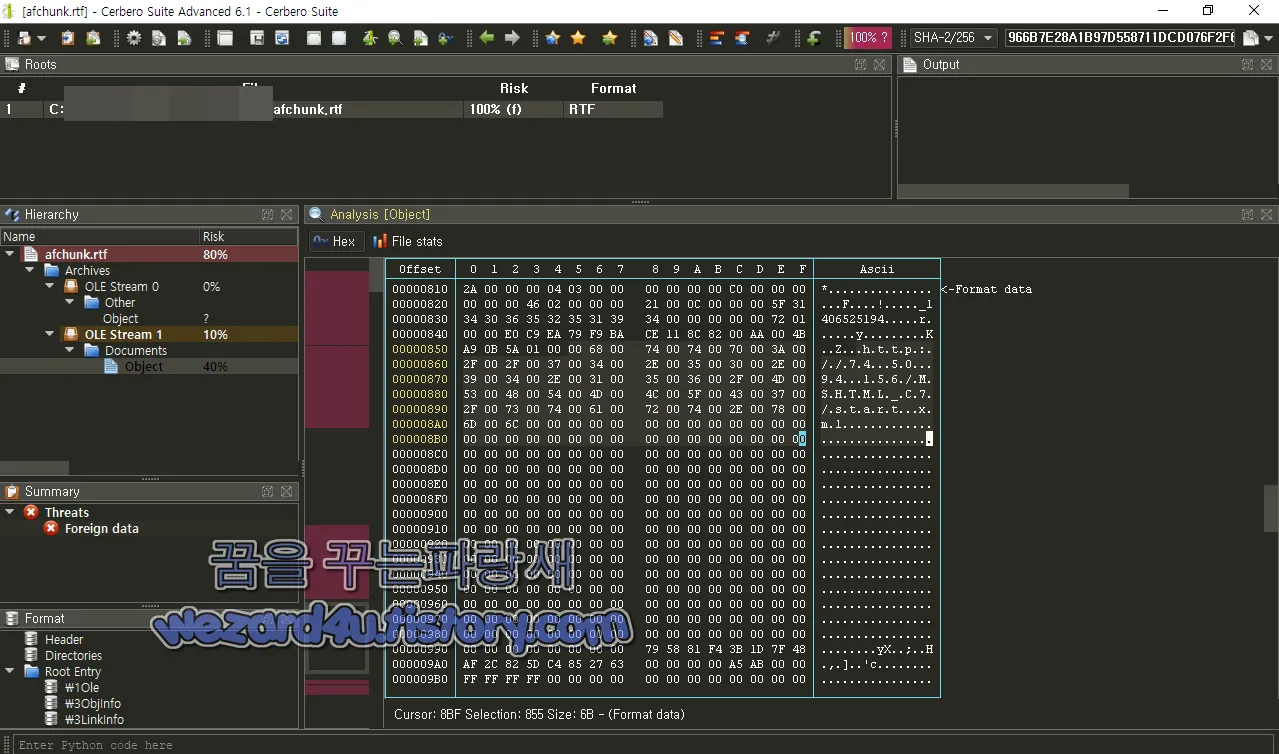
Task: Click the Risk column header in Hierarchy
Action: pos(248,237)
